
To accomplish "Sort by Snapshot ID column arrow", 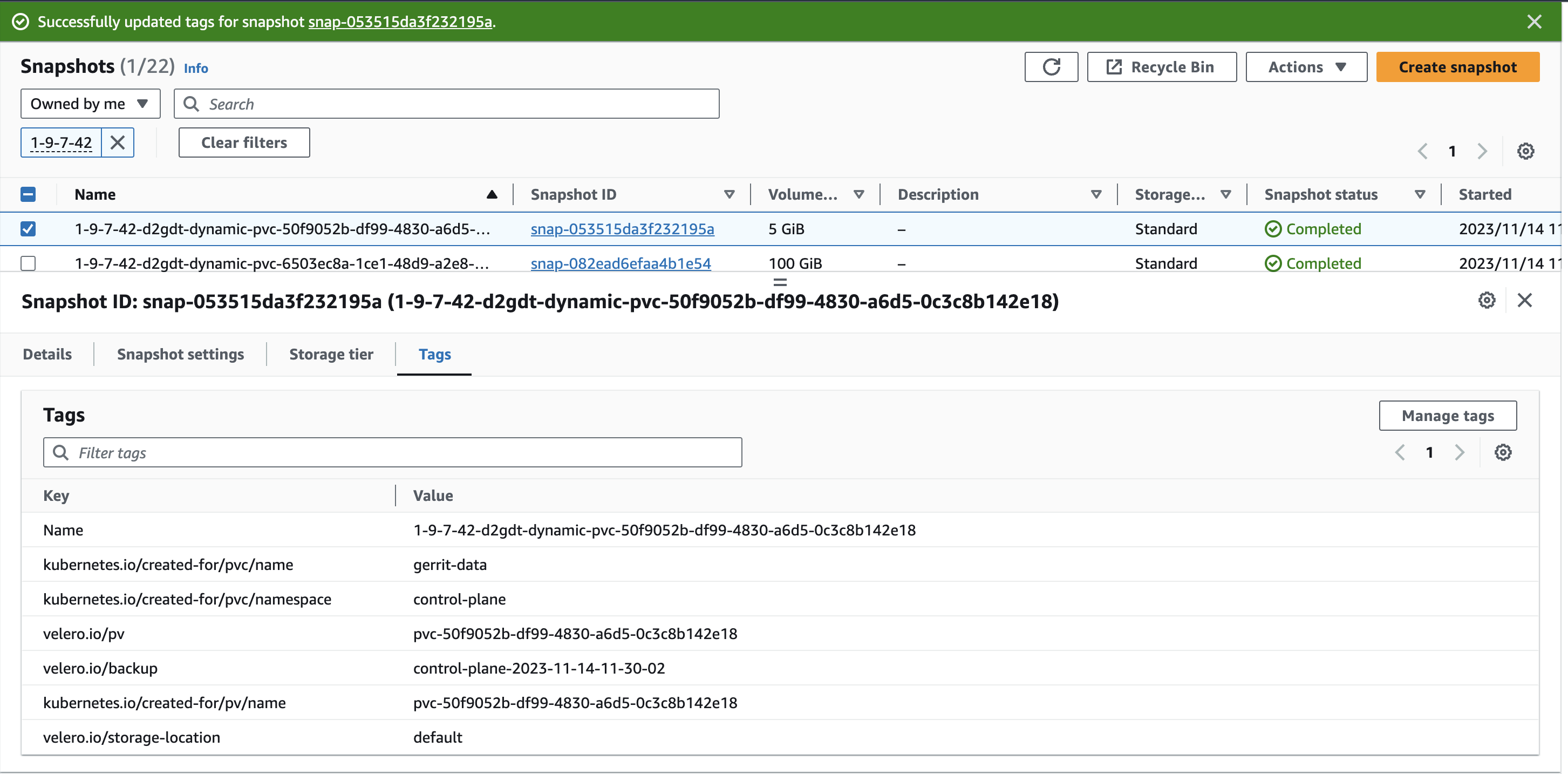I will 728,194.
